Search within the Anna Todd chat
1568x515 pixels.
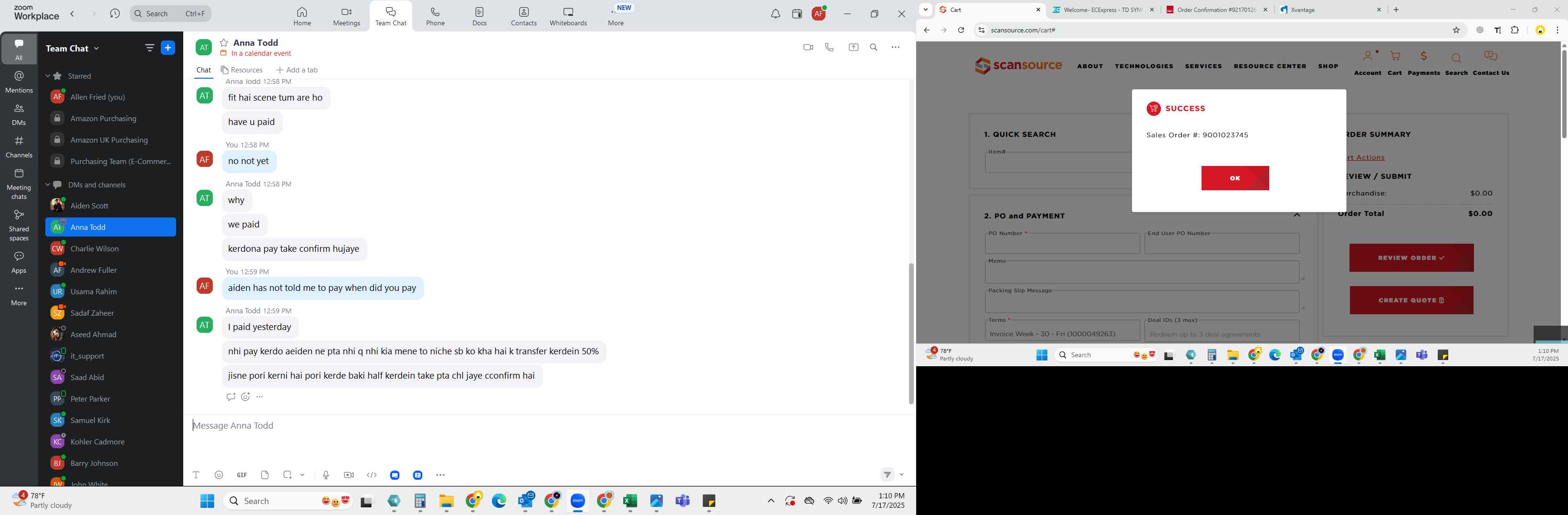tap(874, 47)
